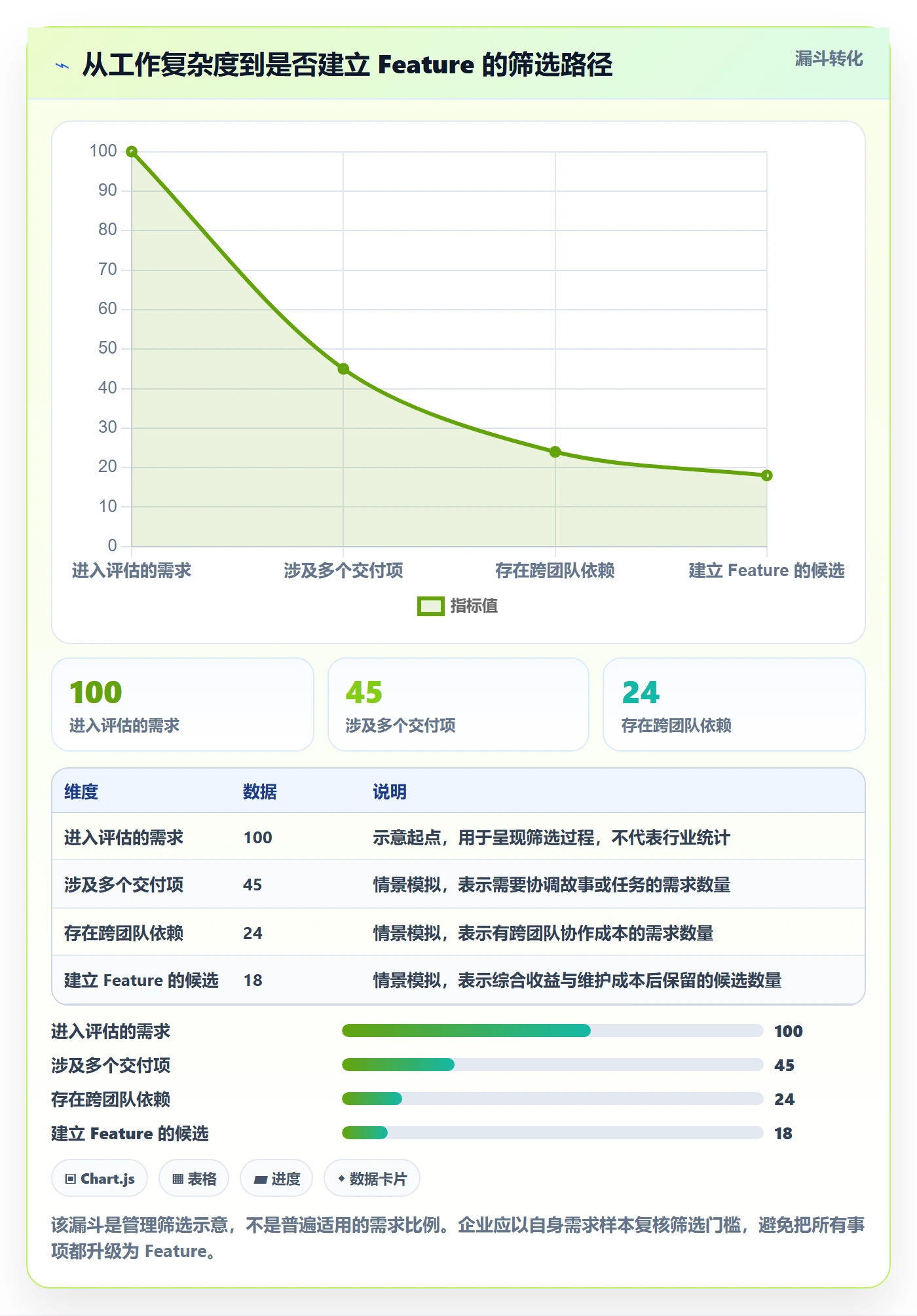917x1316 pixels.
Task: Click description 表示有跨团队协作成本的需求数量
Action: pos(586,933)
